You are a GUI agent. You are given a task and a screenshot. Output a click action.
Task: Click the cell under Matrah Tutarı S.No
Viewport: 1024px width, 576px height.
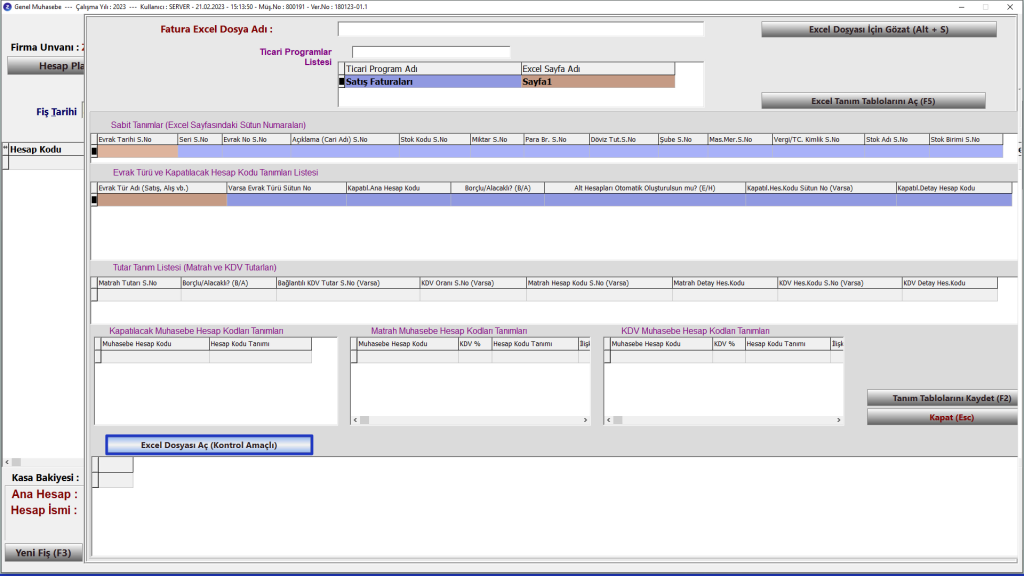136,295
